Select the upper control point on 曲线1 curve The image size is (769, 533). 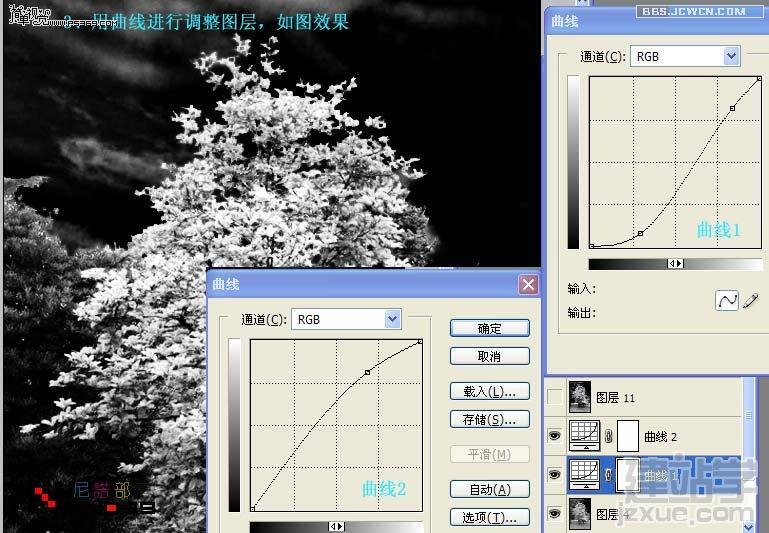(x=732, y=108)
